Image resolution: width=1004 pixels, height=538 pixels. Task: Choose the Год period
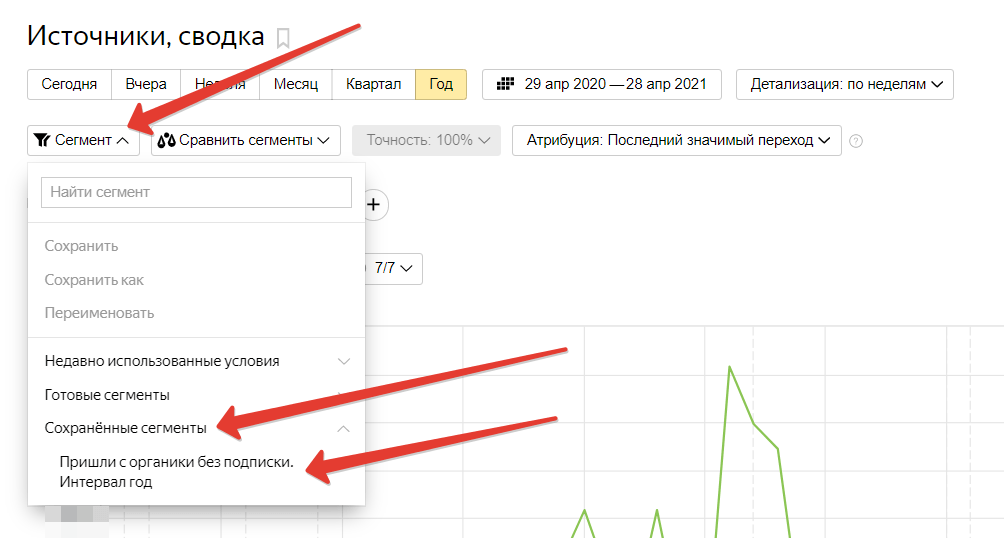click(441, 84)
